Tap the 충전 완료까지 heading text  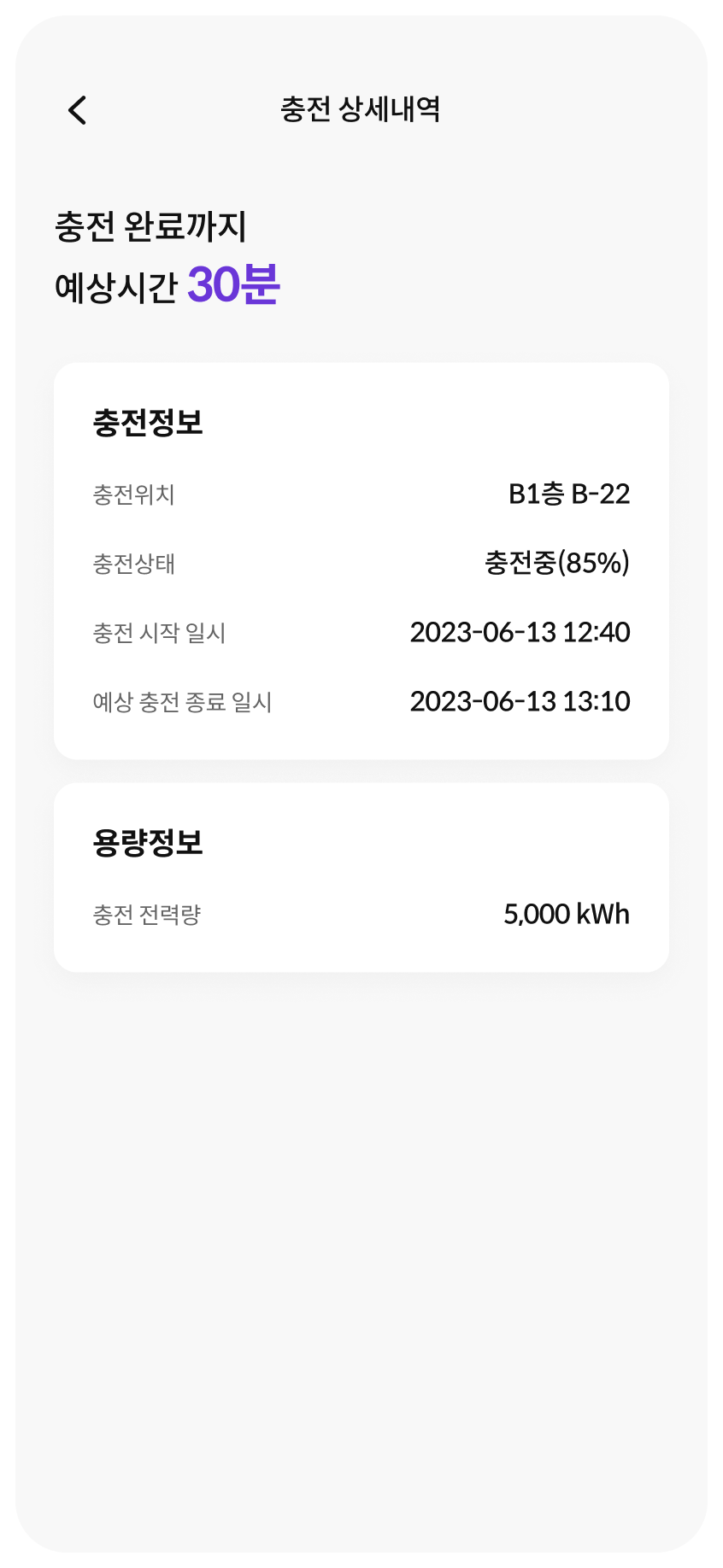coord(150,227)
